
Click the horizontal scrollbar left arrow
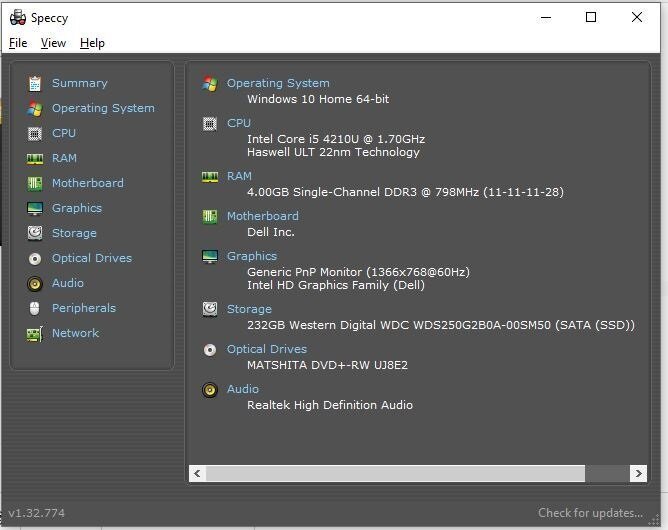tap(197, 473)
